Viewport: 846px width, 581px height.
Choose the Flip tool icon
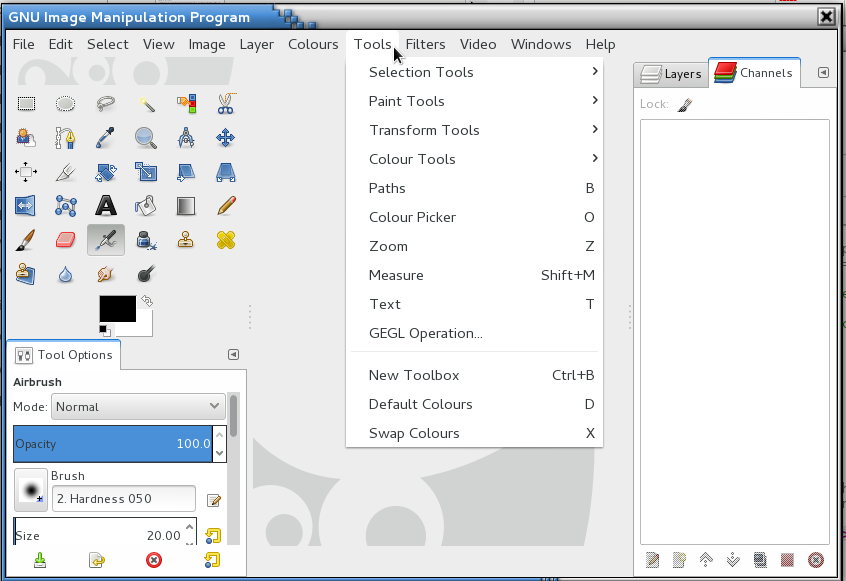click(25, 206)
